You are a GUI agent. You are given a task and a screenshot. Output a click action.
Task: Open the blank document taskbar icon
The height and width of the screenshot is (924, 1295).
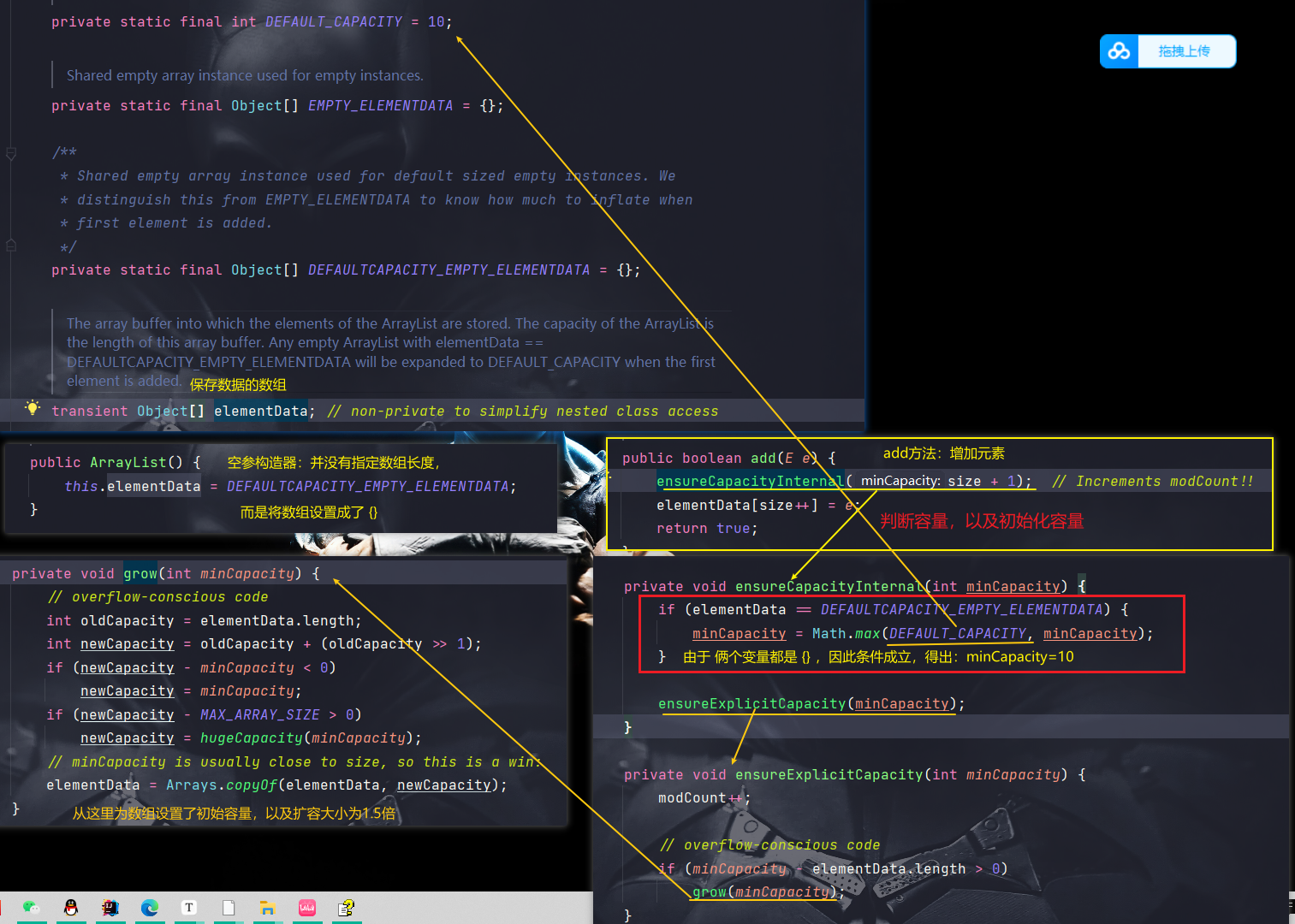[x=229, y=908]
